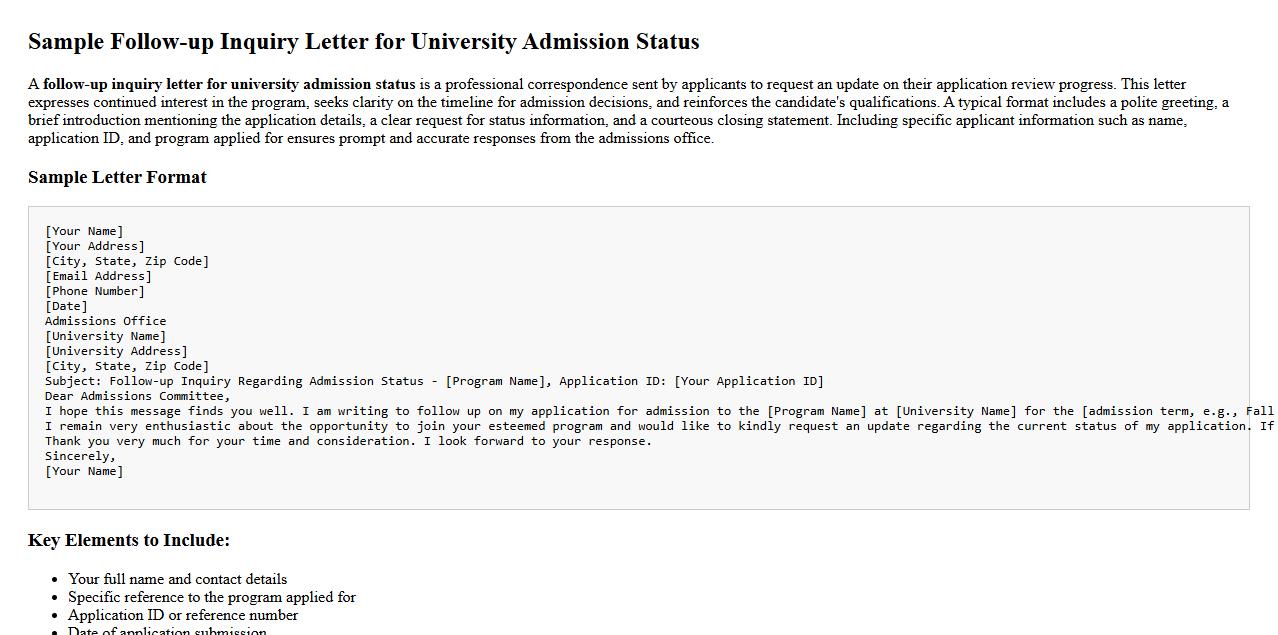This screenshot has width=1278, height=635.
Task: Click the "Your full name and contact details" bullet
Action: click(x=177, y=579)
